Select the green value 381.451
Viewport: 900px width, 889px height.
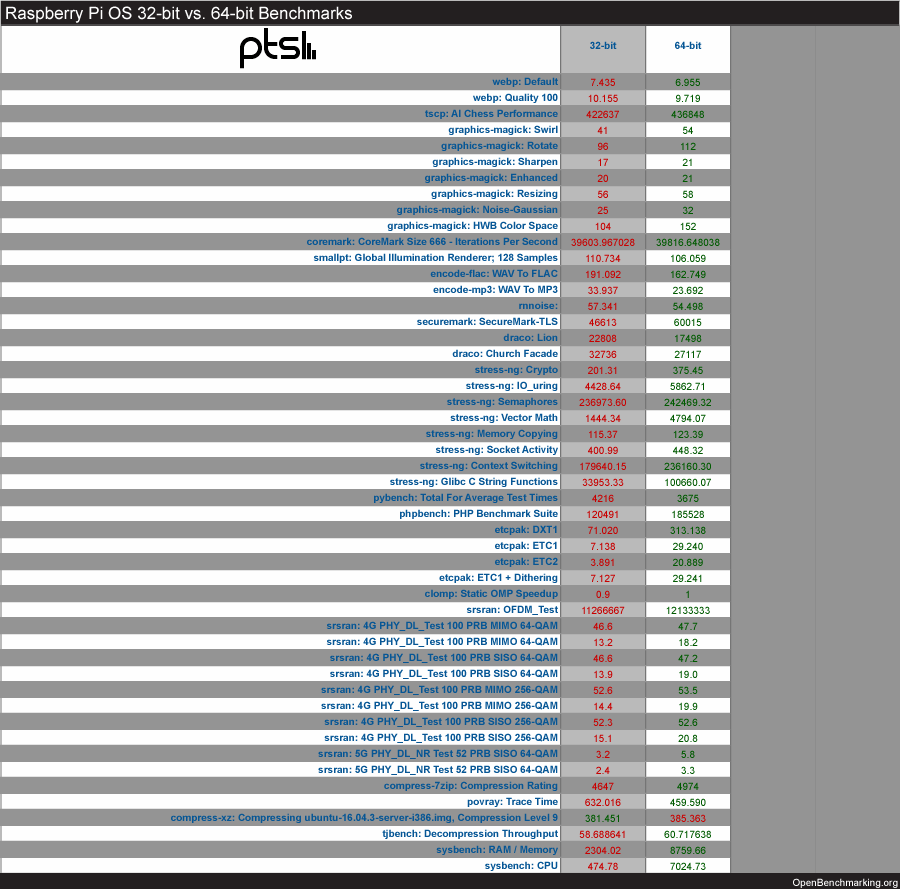coord(603,819)
